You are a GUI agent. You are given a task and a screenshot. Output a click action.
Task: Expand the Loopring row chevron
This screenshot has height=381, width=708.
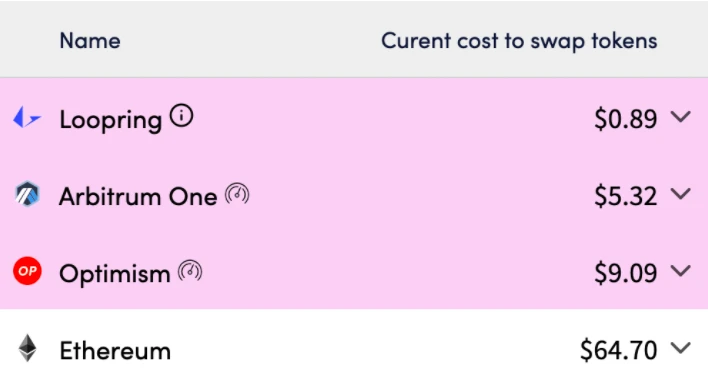click(680, 117)
